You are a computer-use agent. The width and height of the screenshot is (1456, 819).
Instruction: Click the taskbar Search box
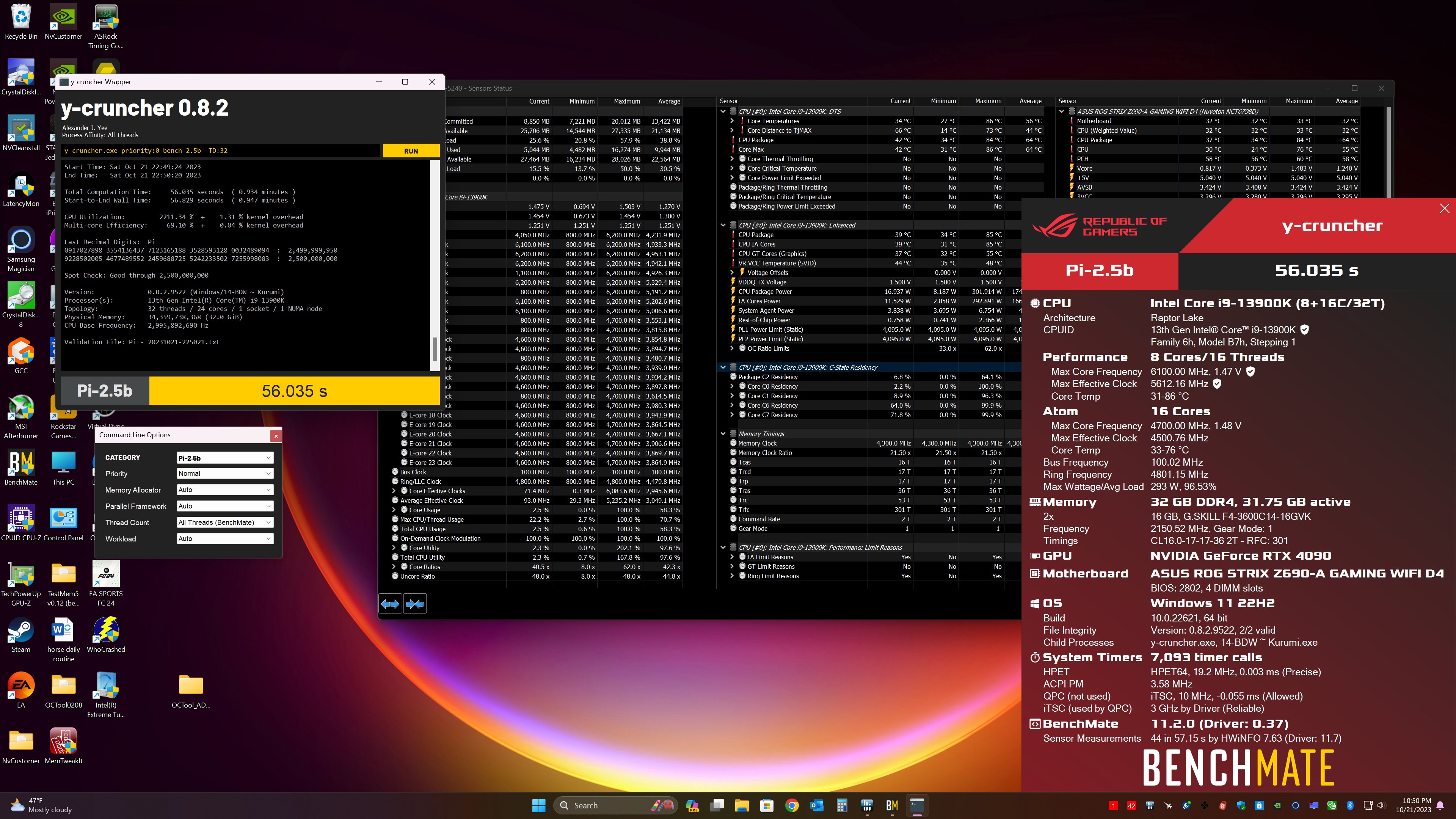(x=615, y=805)
